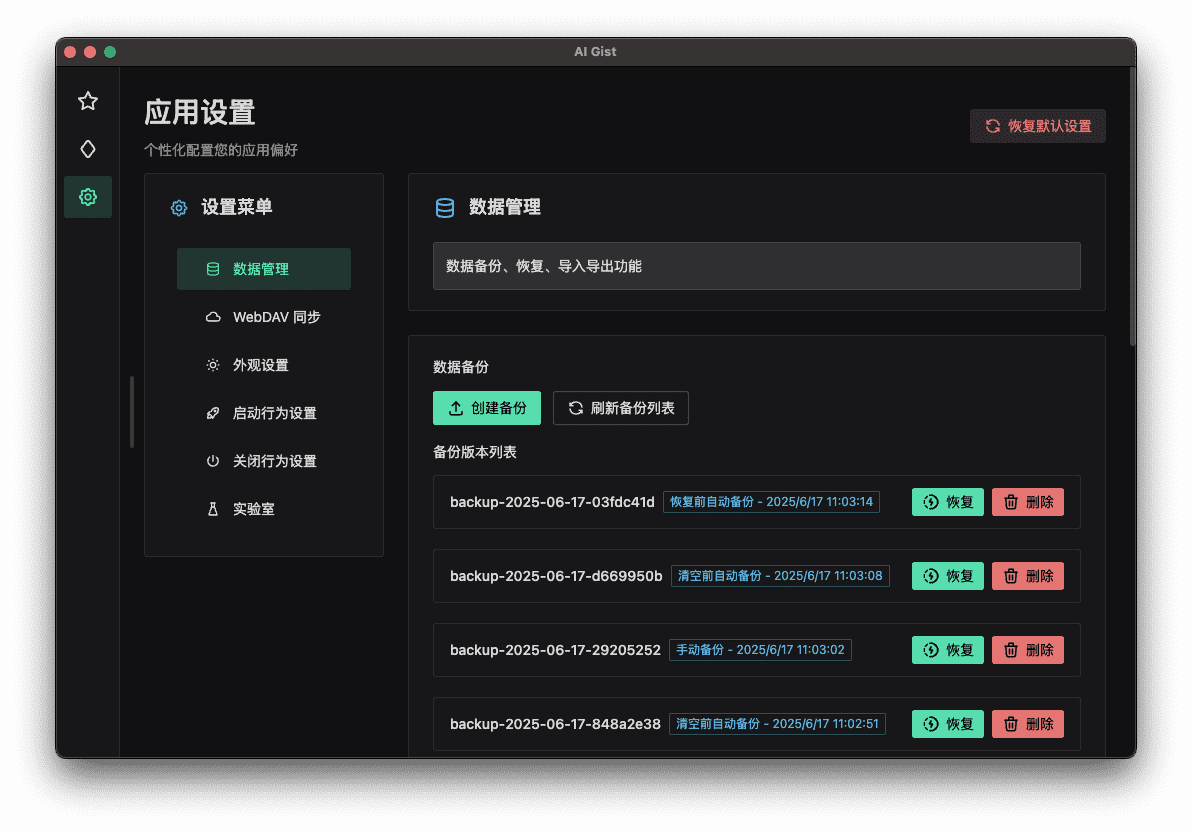Click the flask icon of 实验室
This screenshot has width=1192, height=832.
[213, 509]
